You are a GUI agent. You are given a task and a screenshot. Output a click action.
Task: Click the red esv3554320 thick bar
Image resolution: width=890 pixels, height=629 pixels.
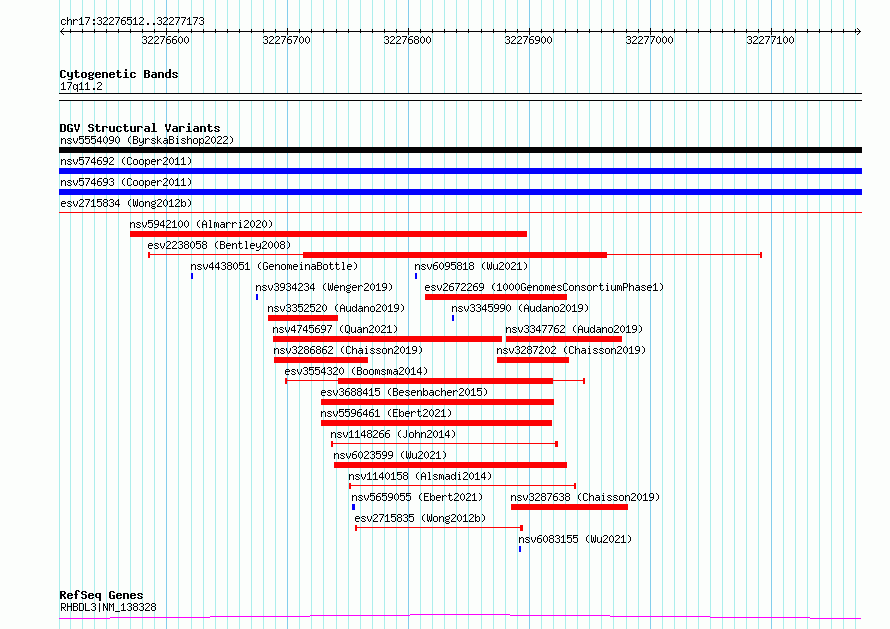coord(446,381)
